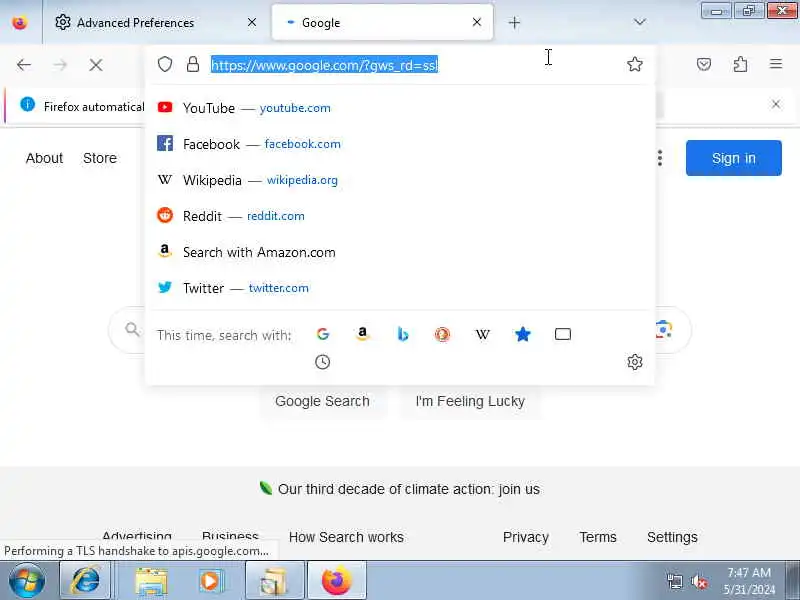
Task: Open How Search works footer link
Action: point(346,537)
